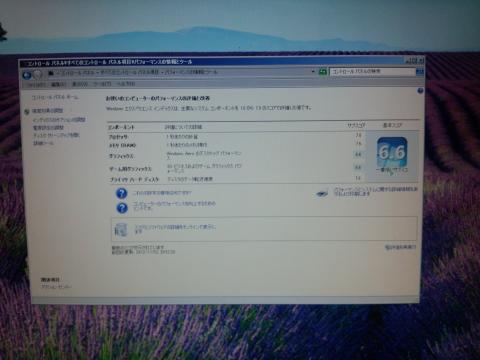Image resolution: width=480 pixels, height=360 pixels.
Task: Open the view software details online link
Action: coord(175,229)
